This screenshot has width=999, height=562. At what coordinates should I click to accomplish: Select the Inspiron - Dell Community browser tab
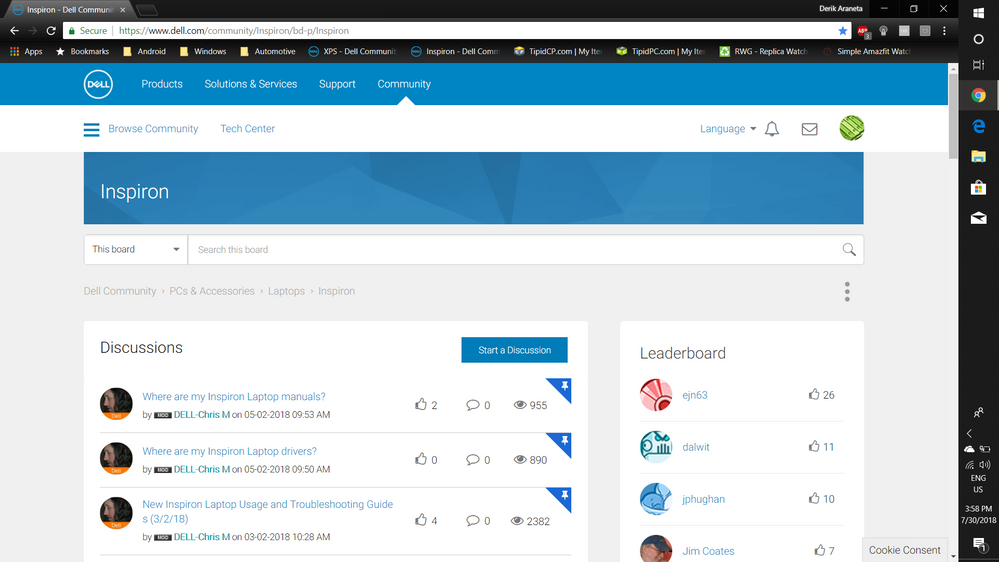(x=69, y=10)
